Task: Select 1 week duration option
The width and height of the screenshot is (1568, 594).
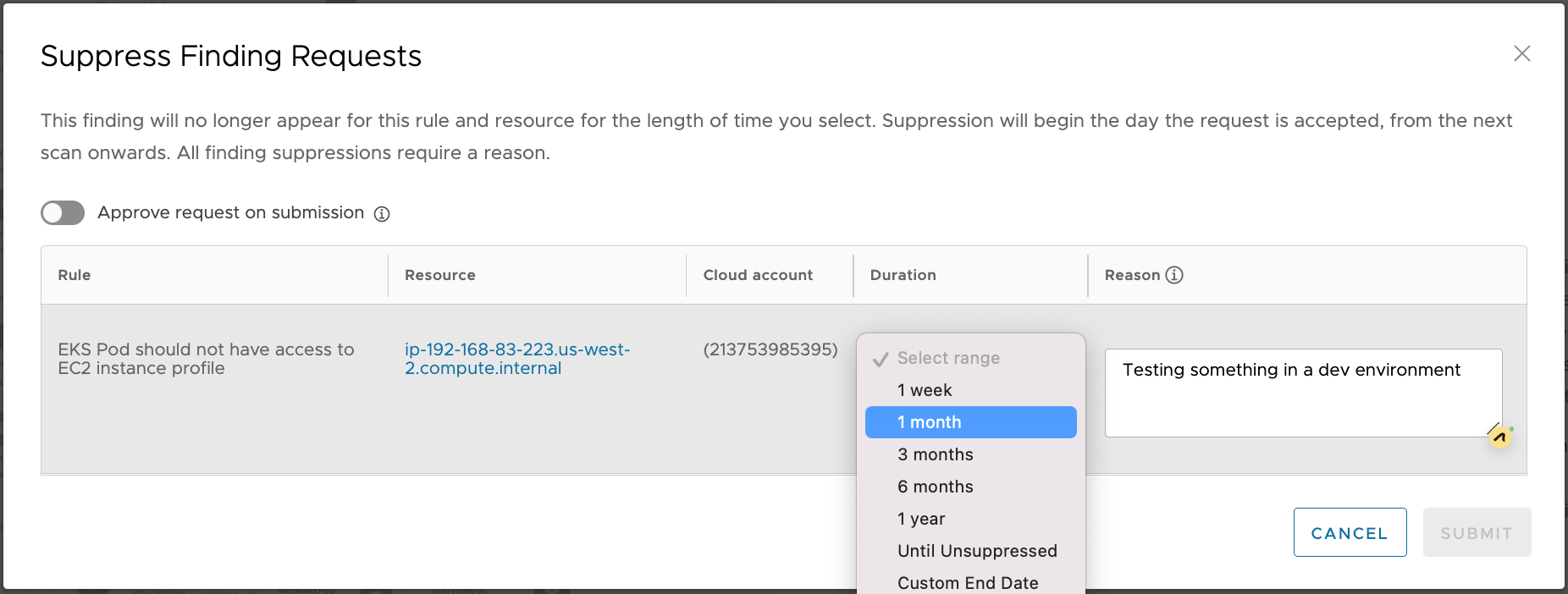Action: point(925,390)
